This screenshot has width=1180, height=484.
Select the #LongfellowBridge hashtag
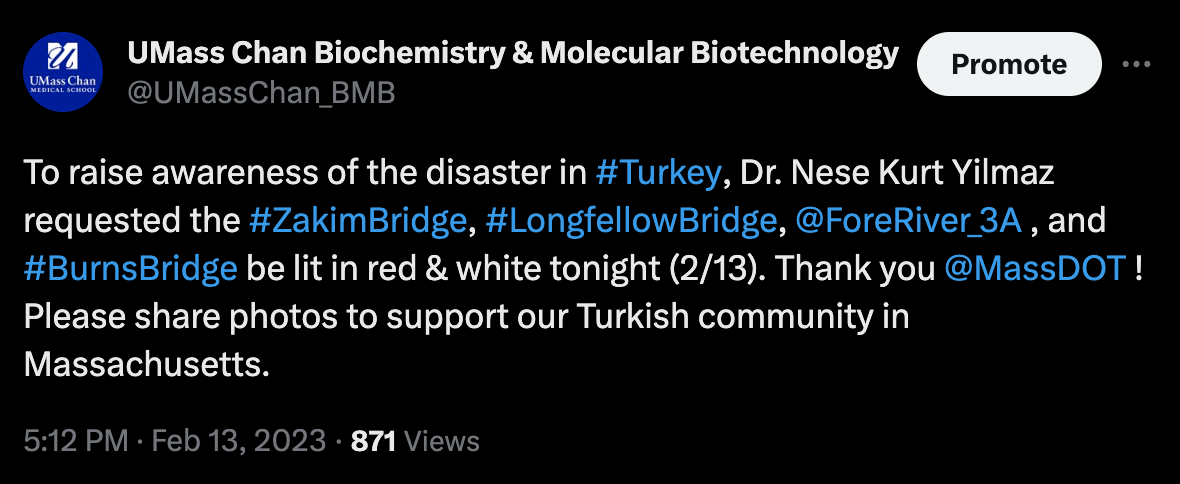click(630, 220)
